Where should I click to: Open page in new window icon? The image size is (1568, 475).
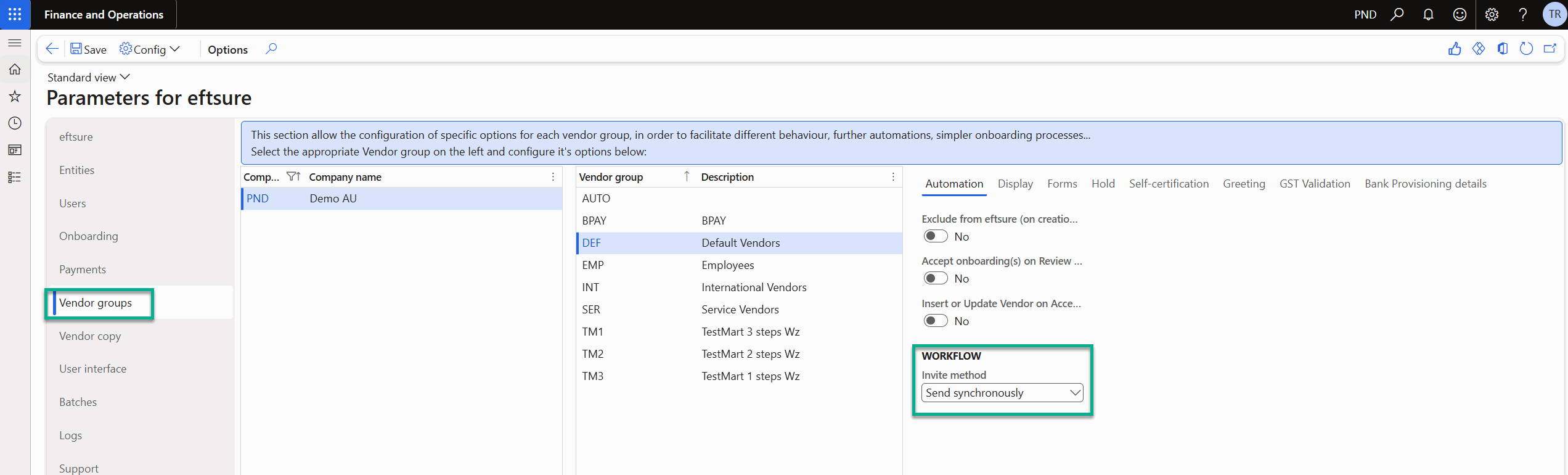point(1550,49)
